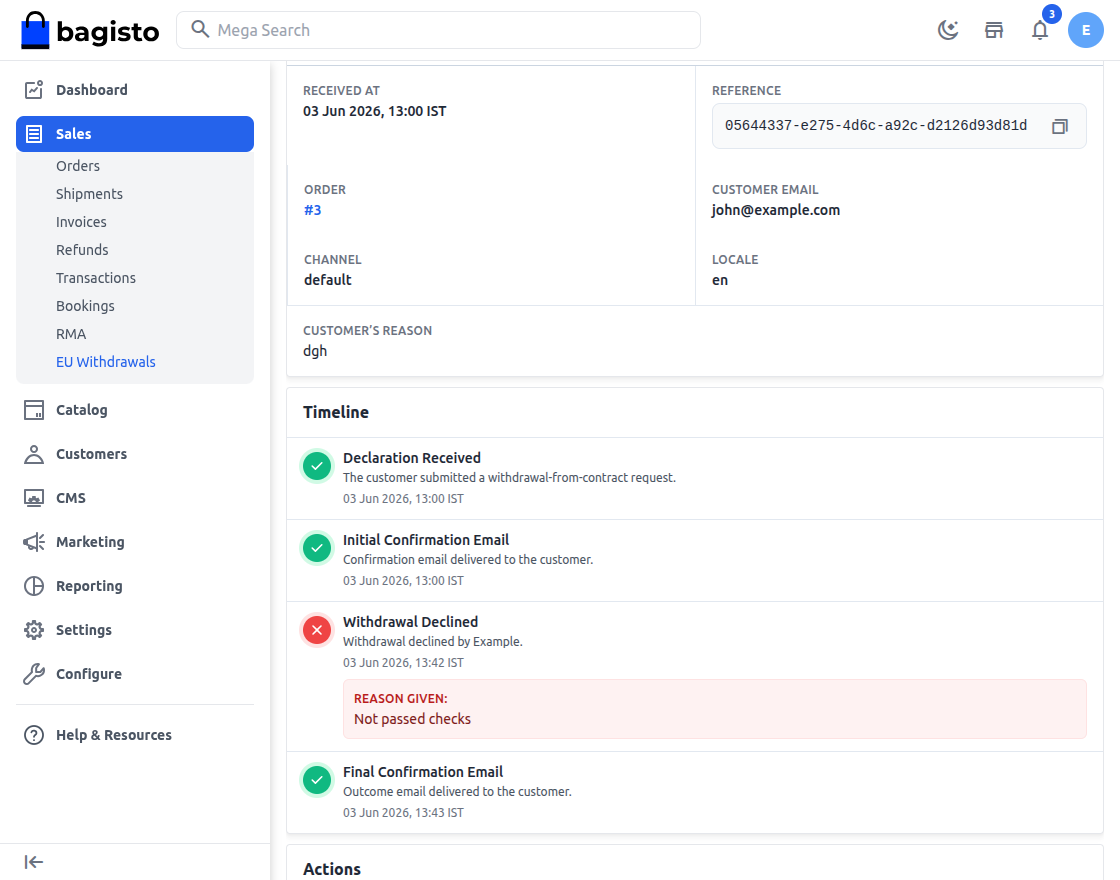Open the storefront shop icon
This screenshot has height=880, width=1120.
994,30
